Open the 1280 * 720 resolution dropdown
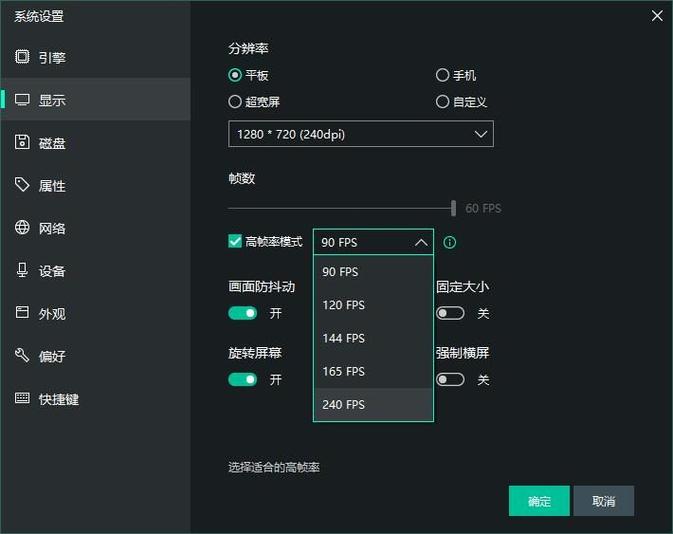 [x=361, y=134]
